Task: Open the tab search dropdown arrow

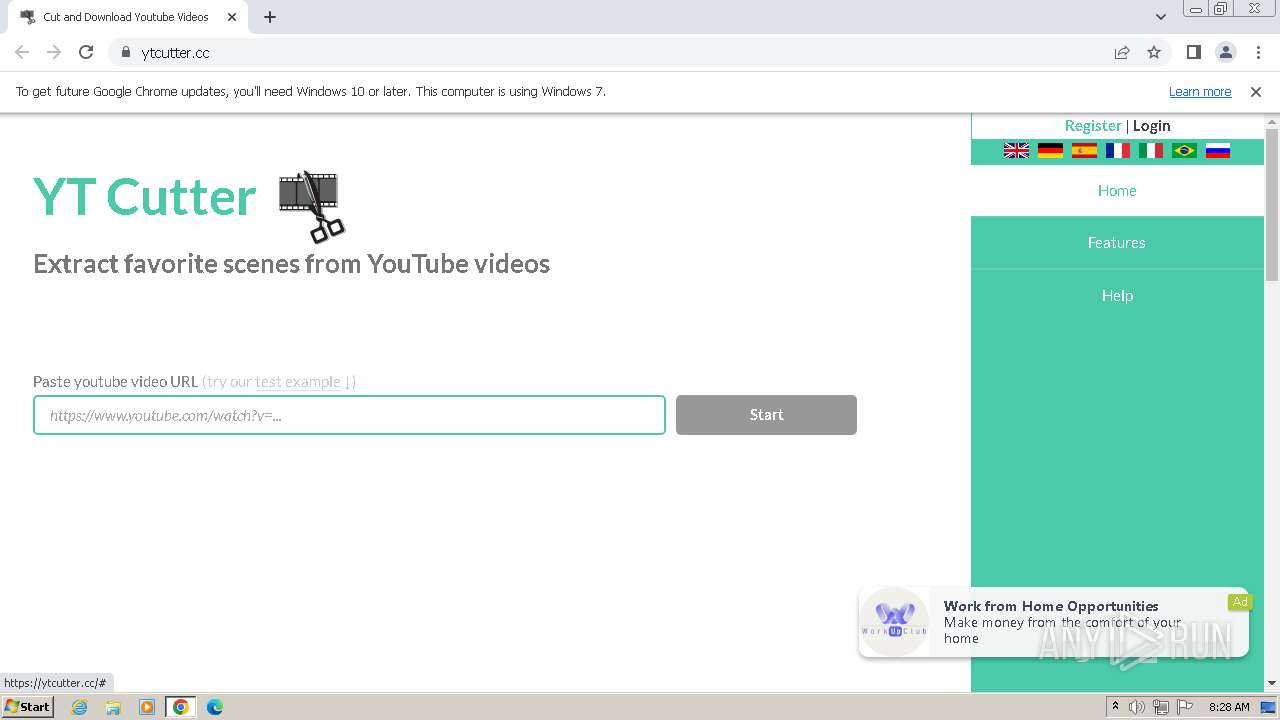Action: (1160, 17)
